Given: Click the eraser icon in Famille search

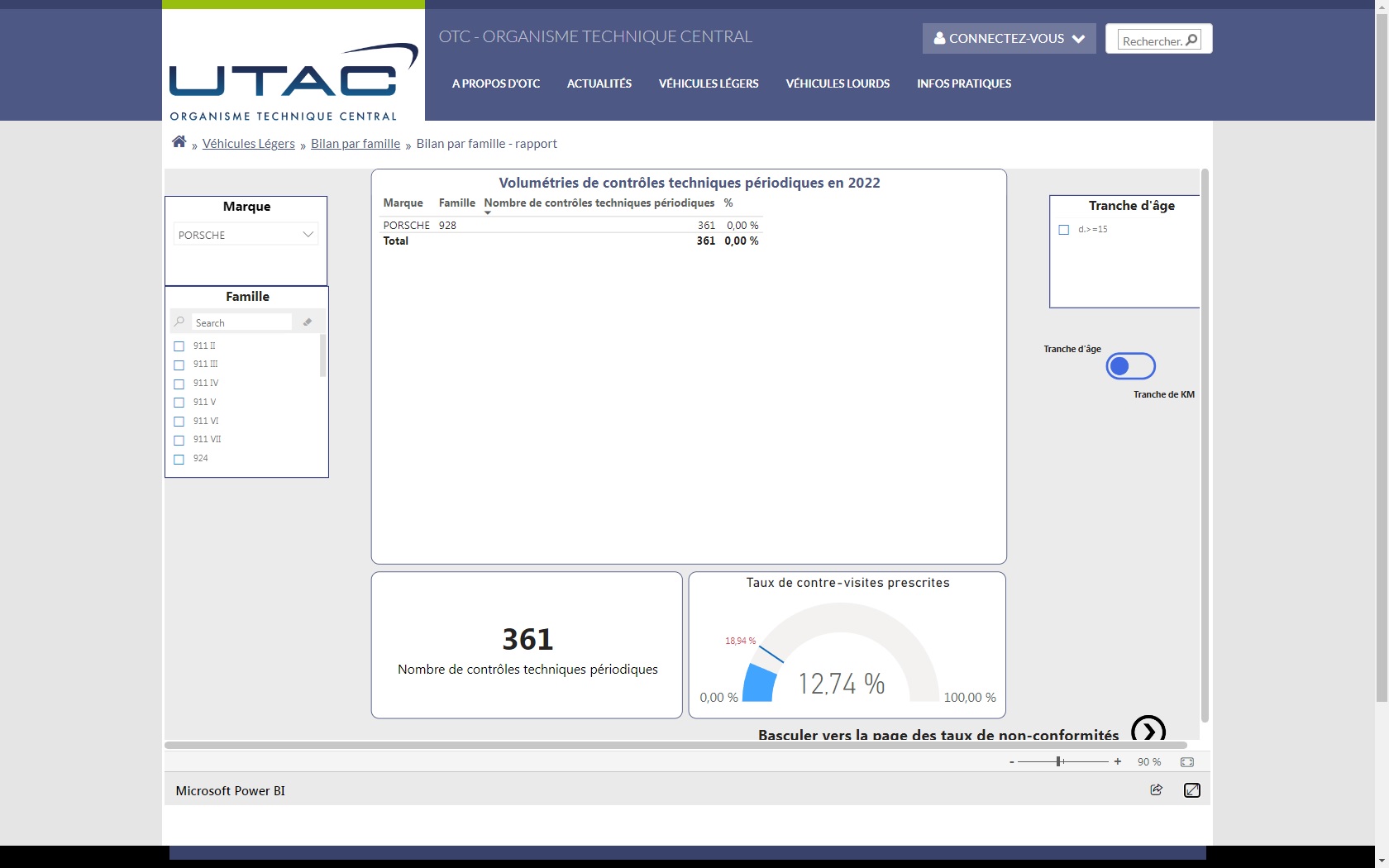Looking at the screenshot, I should (308, 322).
